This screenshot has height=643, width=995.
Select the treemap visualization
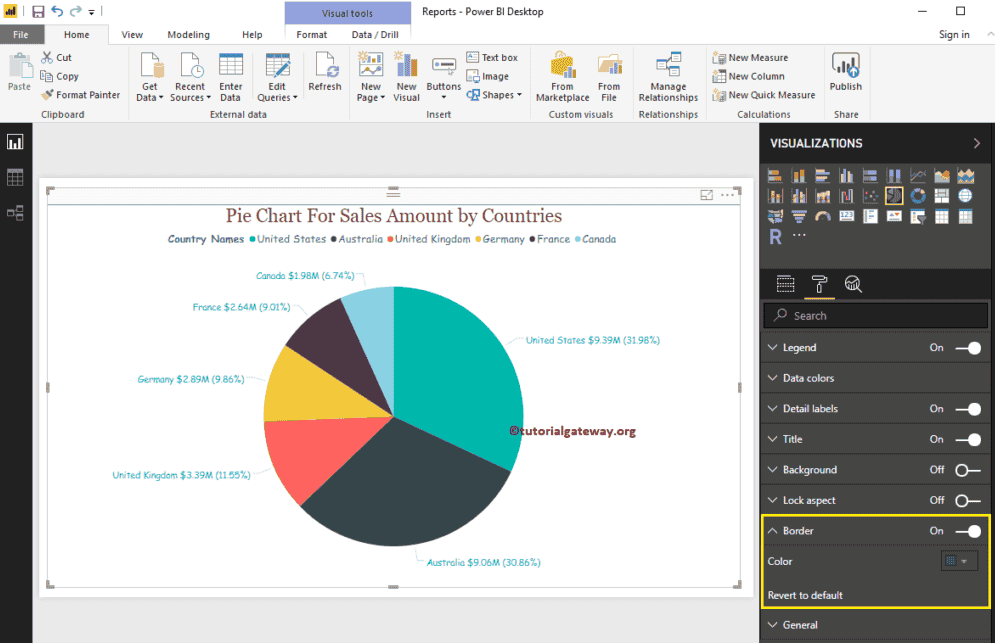pos(942,196)
